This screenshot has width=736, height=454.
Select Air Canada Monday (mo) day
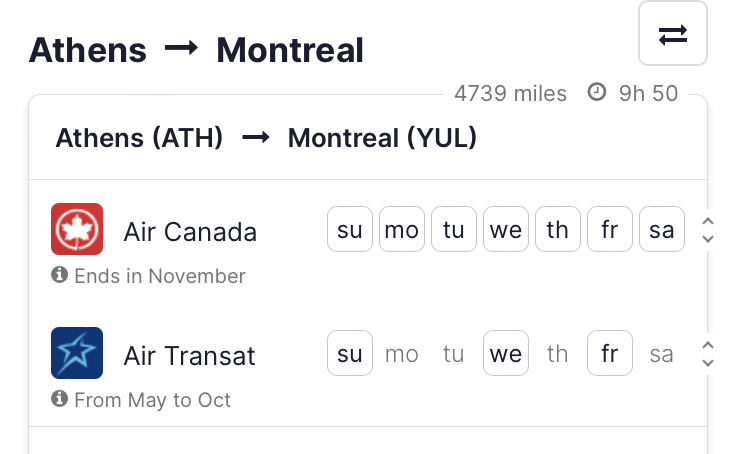tap(402, 229)
